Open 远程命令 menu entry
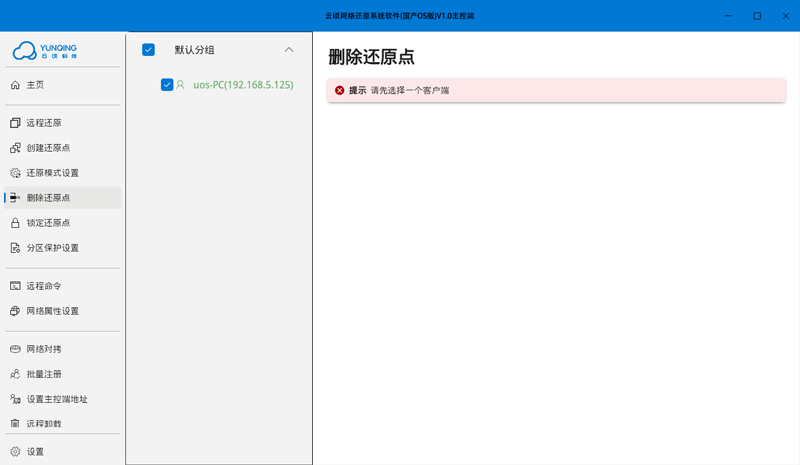Screen dimensions: 800x465 (63, 286)
